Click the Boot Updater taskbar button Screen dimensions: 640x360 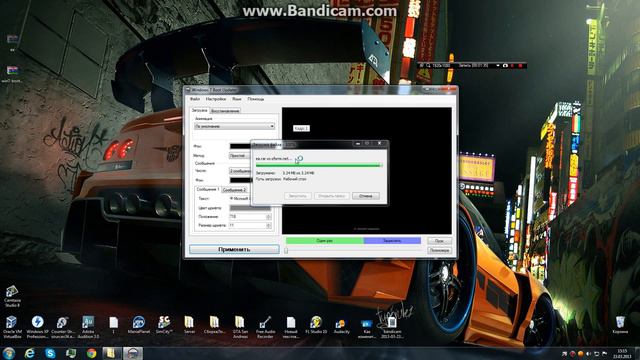pos(133,353)
